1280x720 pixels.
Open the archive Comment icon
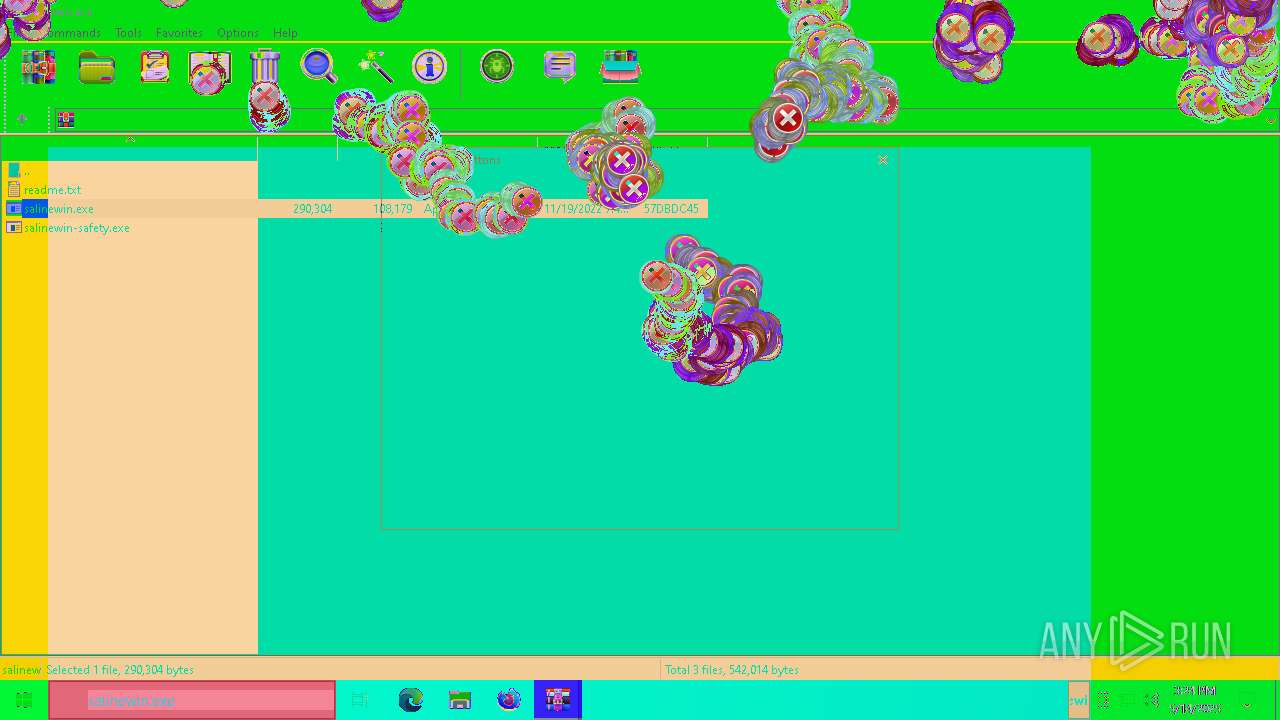(560, 67)
